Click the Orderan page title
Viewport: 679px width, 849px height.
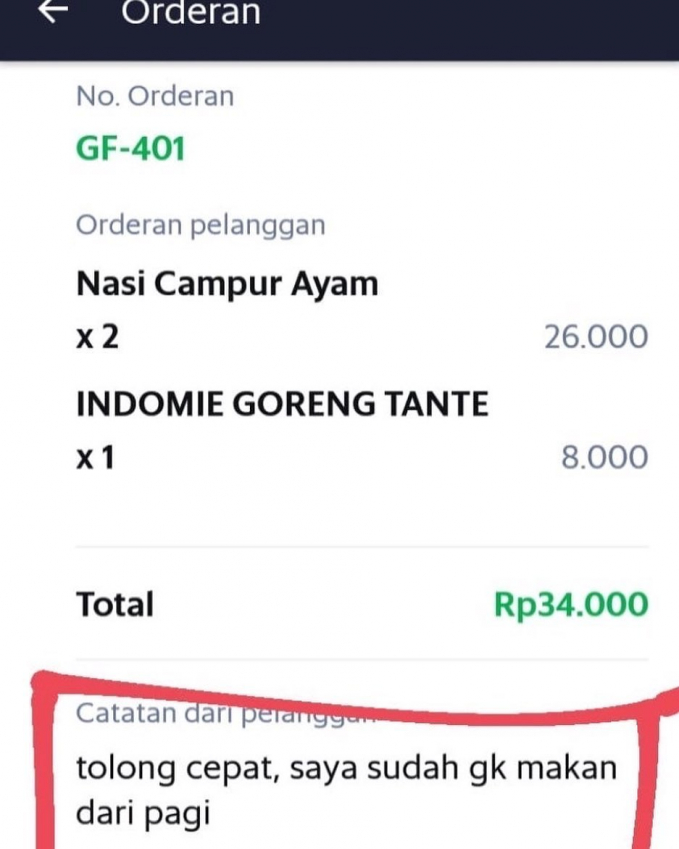pyautogui.click(x=190, y=12)
